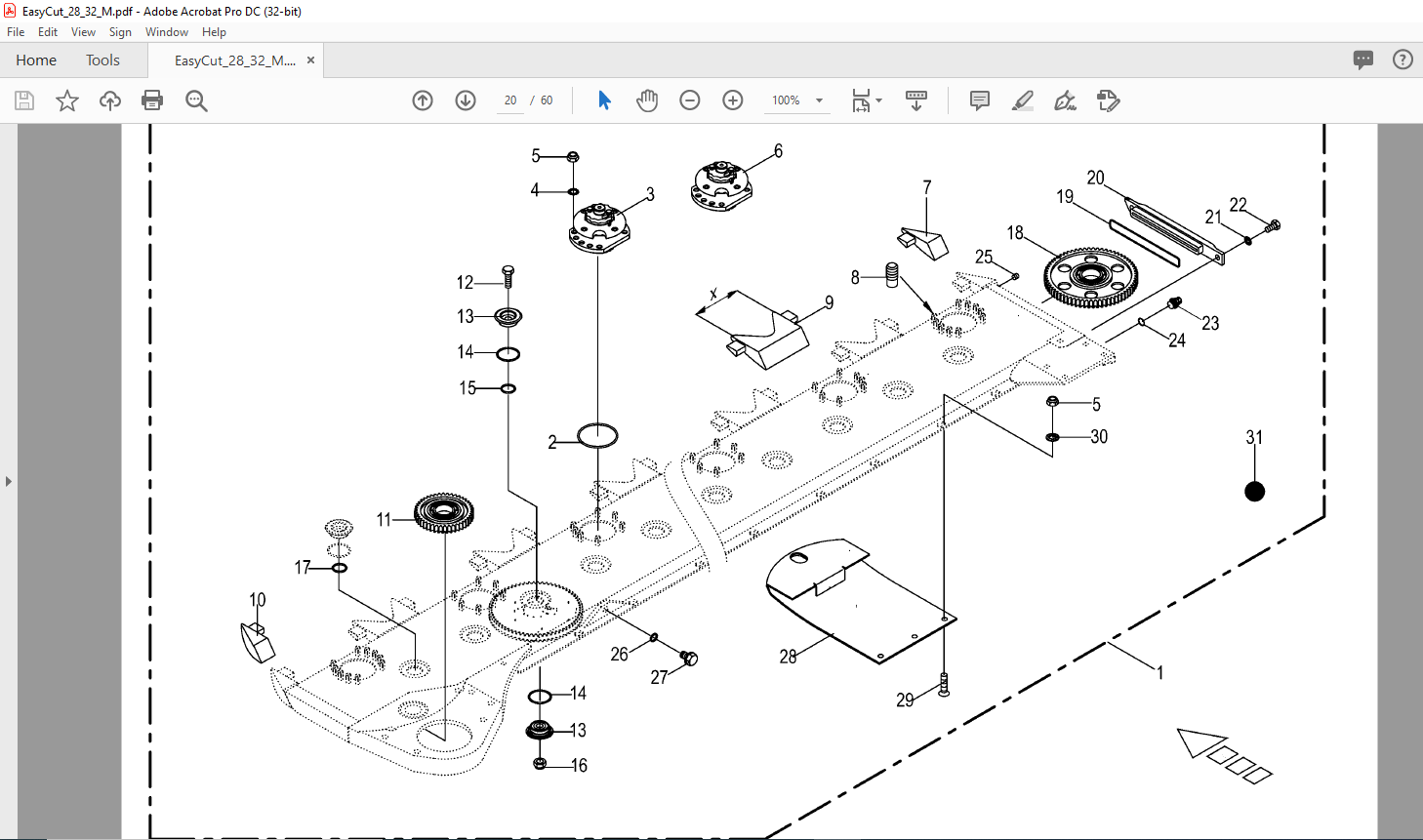Zoom in with the plus button
This screenshot has height=840, width=1423.
(x=733, y=100)
